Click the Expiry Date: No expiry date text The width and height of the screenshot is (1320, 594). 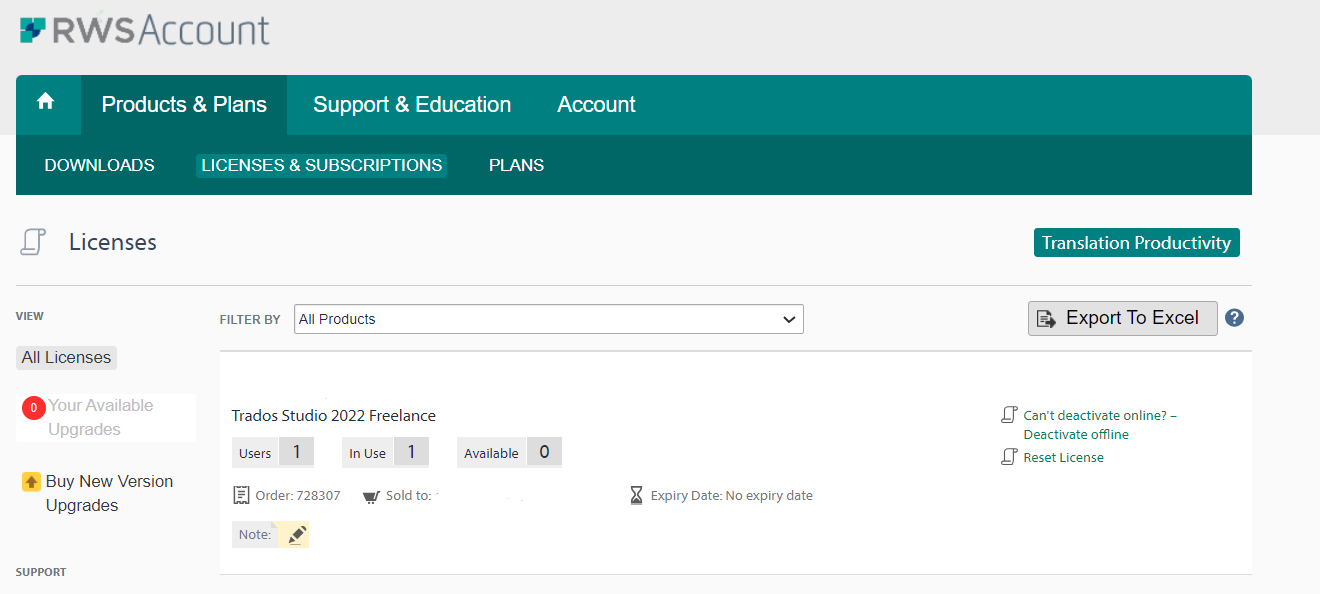tap(732, 496)
